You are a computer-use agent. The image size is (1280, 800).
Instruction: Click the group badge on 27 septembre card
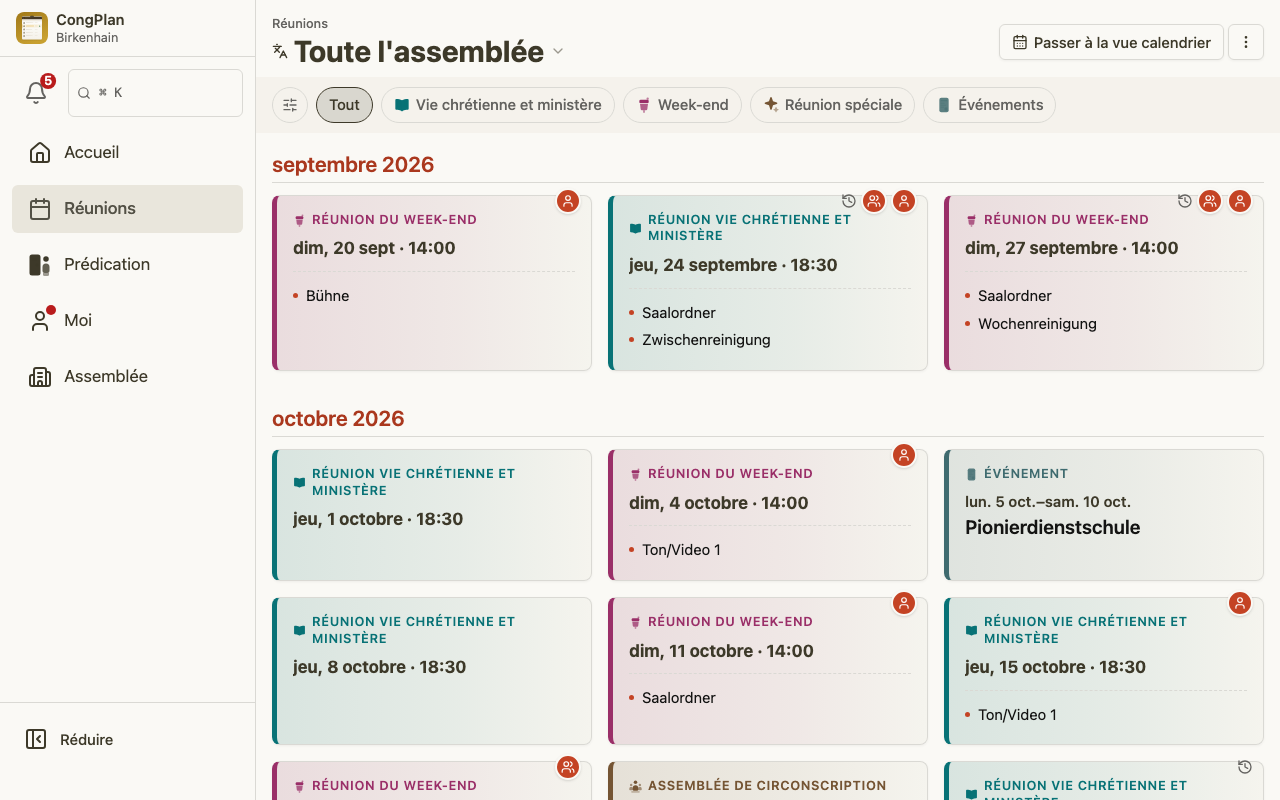click(1210, 201)
